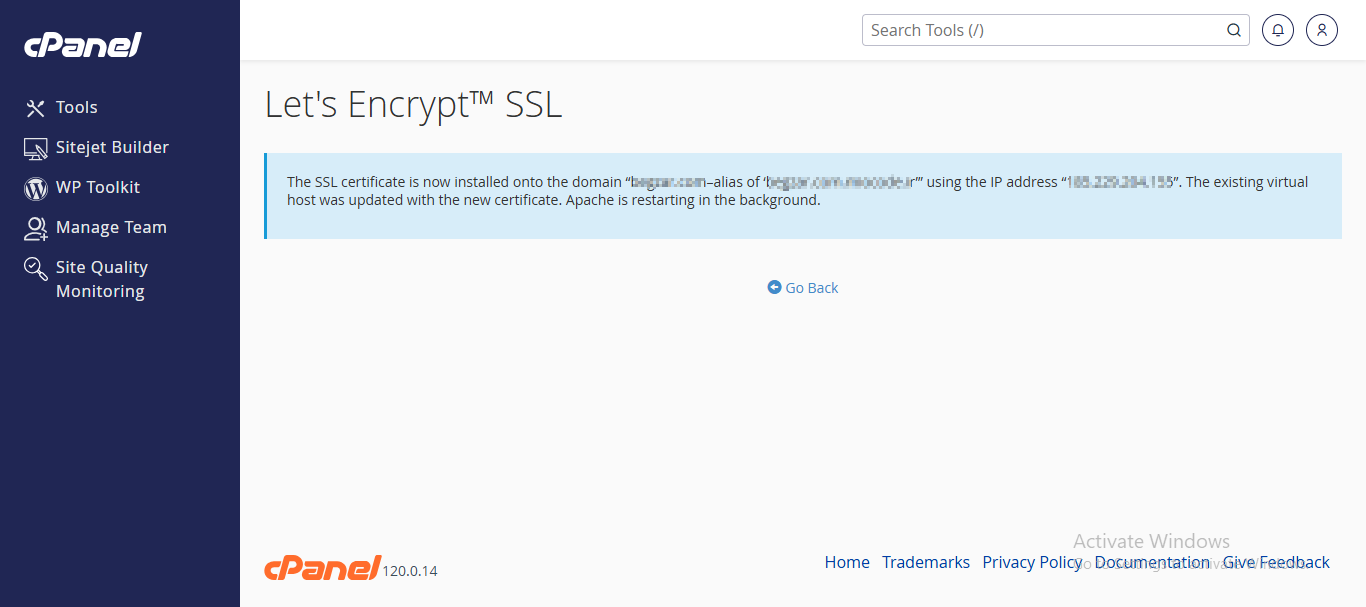This screenshot has height=607, width=1366.
Task: Open the Trademarks footer link
Action: [926, 562]
